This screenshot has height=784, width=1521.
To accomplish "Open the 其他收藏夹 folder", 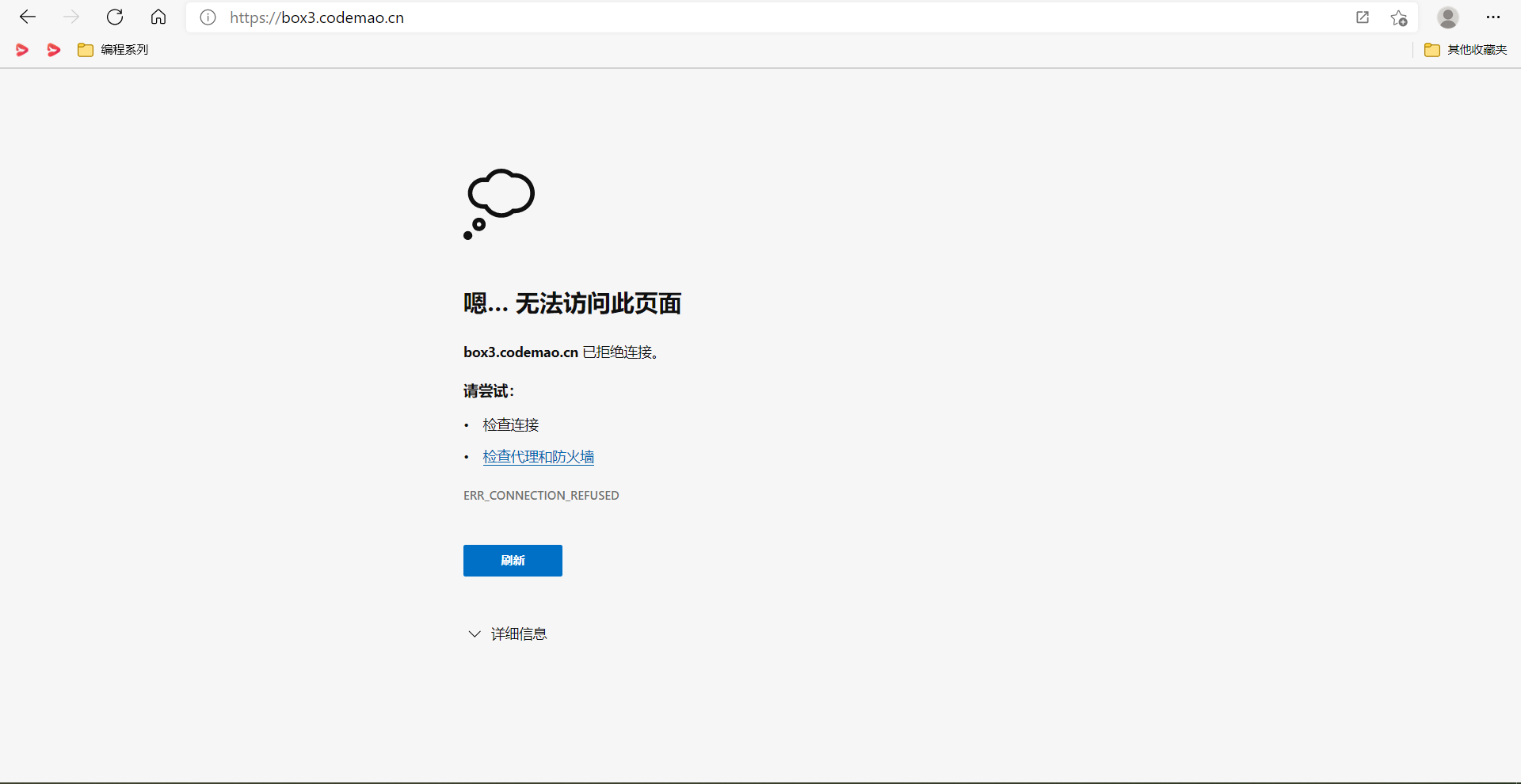I will coord(1466,50).
